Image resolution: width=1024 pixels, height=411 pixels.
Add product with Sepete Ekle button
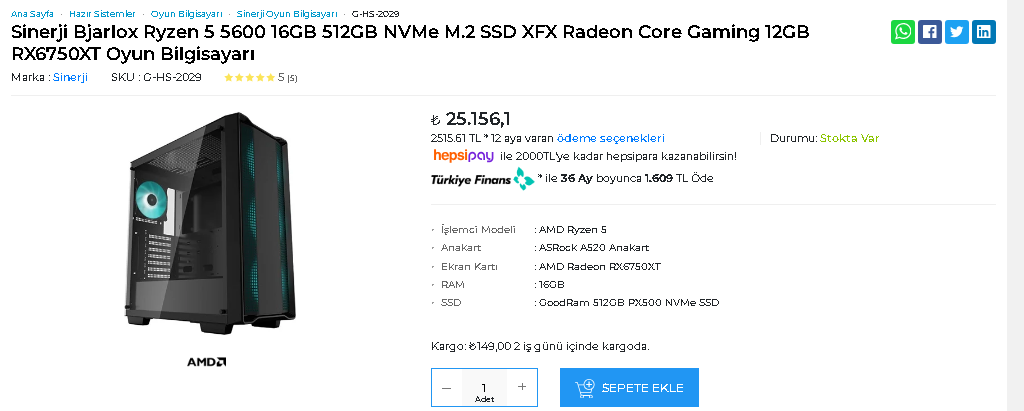(629, 388)
